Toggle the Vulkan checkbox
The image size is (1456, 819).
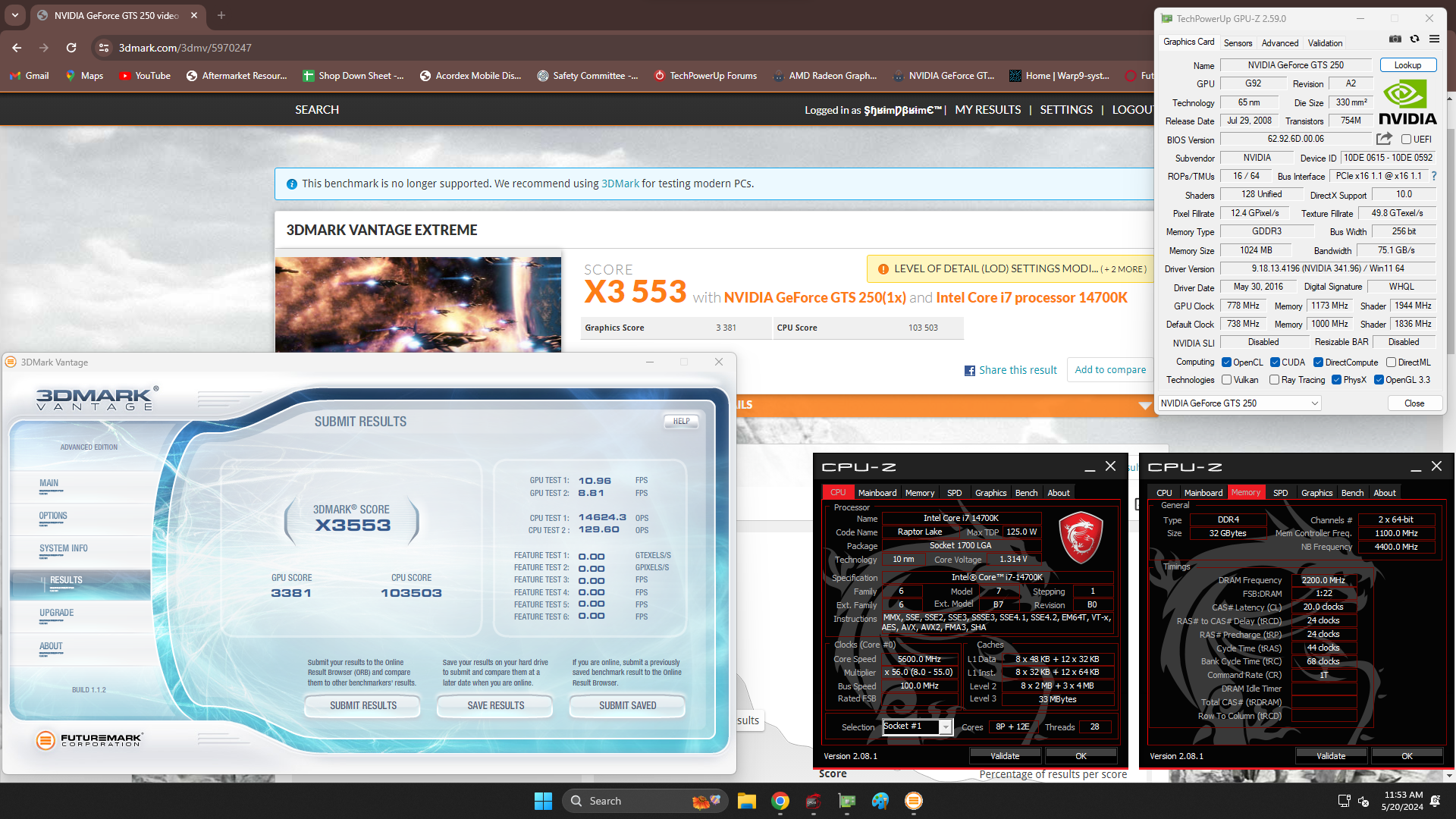1226,380
